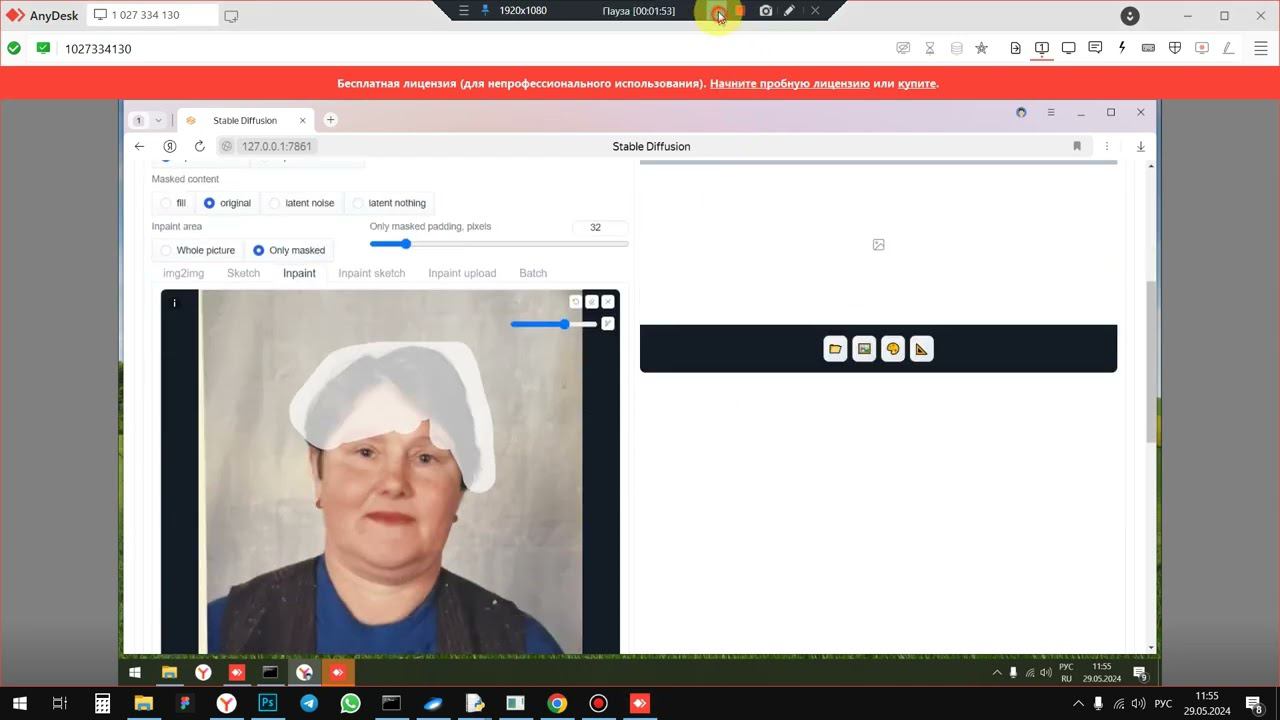The width and height of the screenshot is (1280, 720).
Task: Click the "купите" link in the red banner
Action: point(917,83)
